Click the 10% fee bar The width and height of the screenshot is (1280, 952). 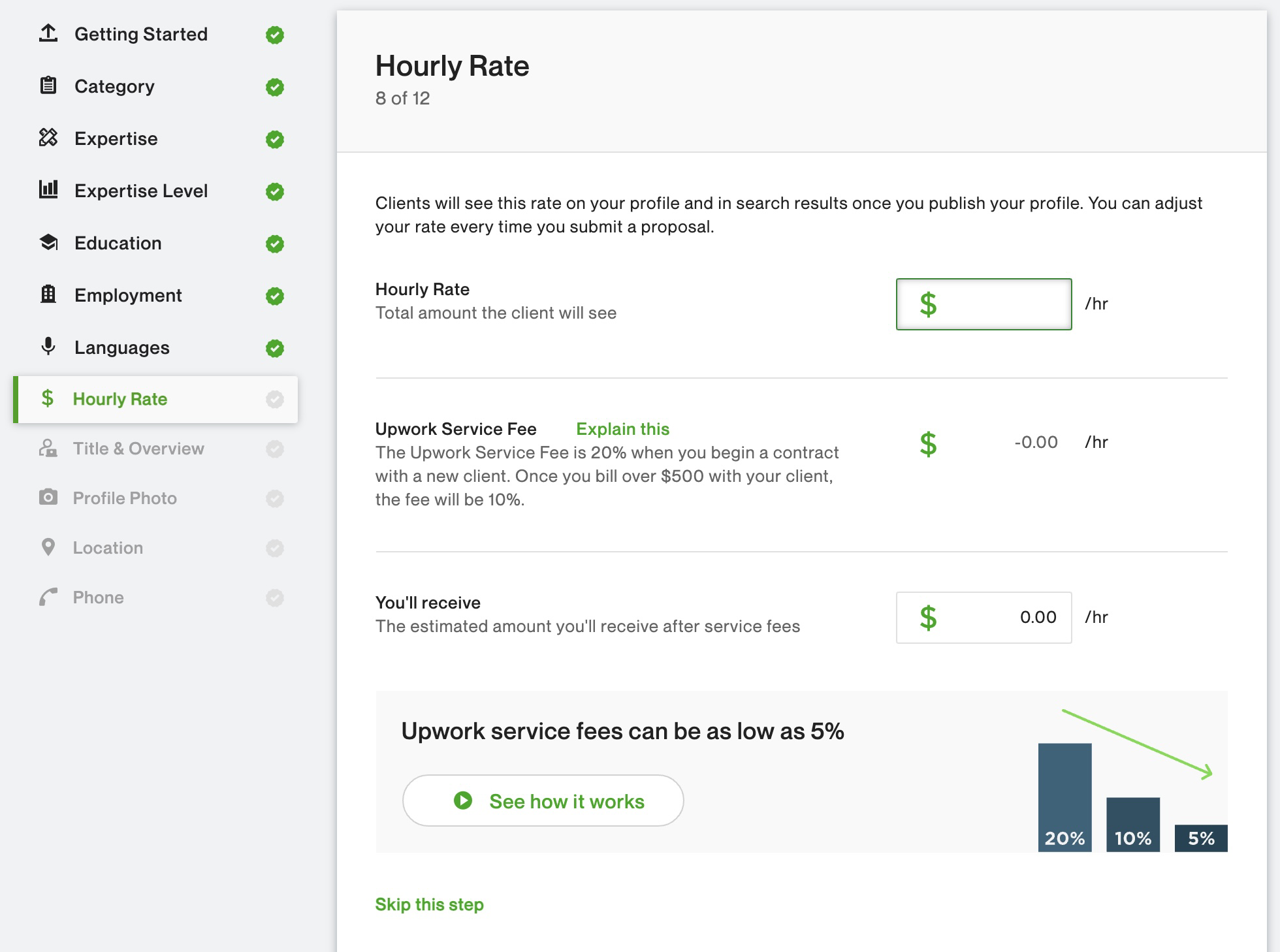point(1132,824)
